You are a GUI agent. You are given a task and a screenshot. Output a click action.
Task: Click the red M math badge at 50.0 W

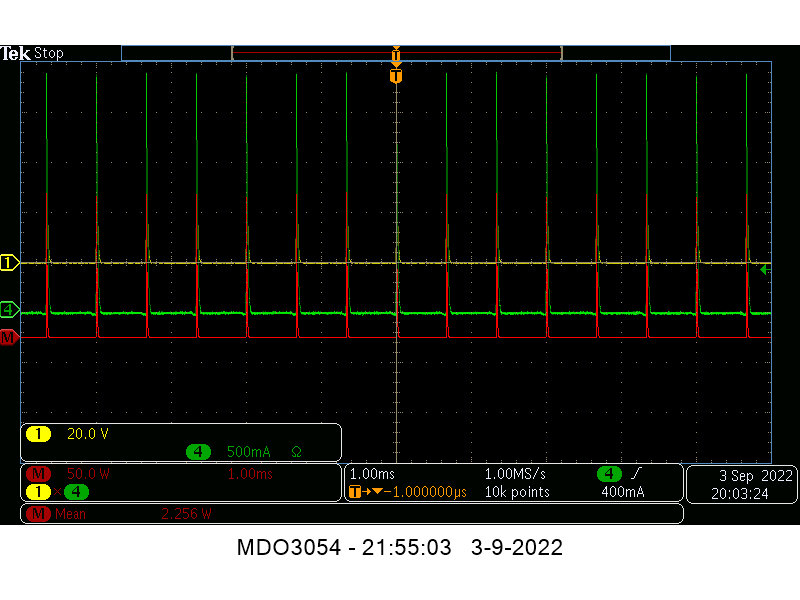click(40, 474)
